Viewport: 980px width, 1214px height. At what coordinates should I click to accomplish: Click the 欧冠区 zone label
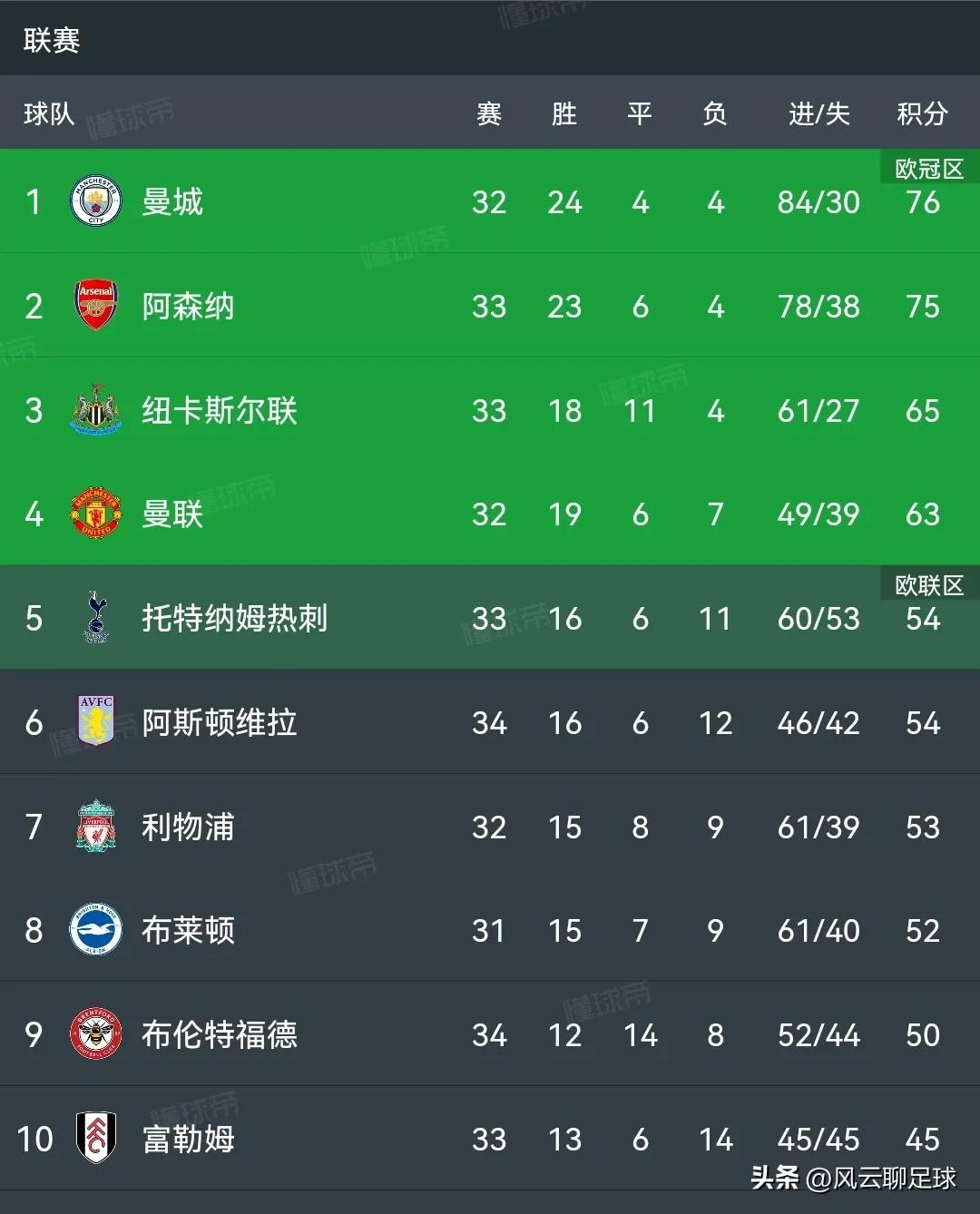929,169
